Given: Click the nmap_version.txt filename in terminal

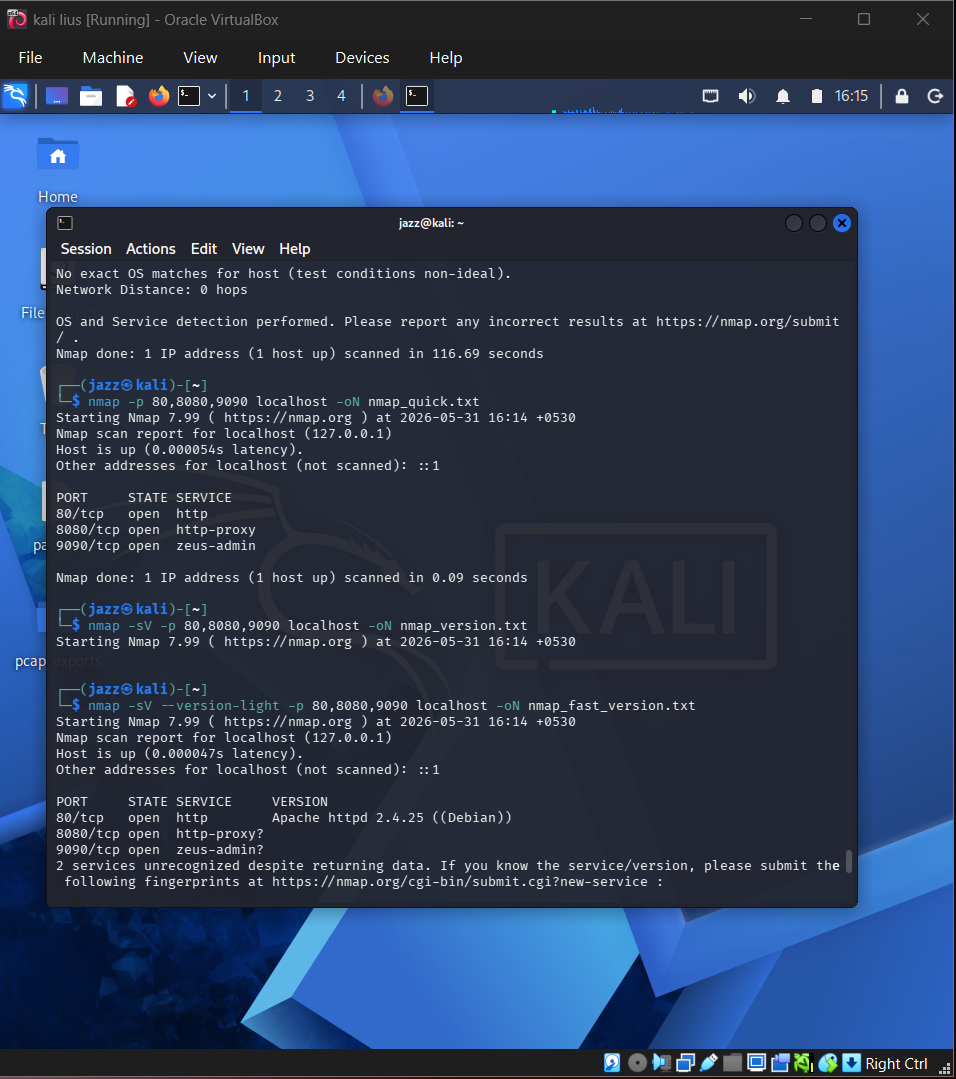Looking at the screenshot, I should coord(463,626).
